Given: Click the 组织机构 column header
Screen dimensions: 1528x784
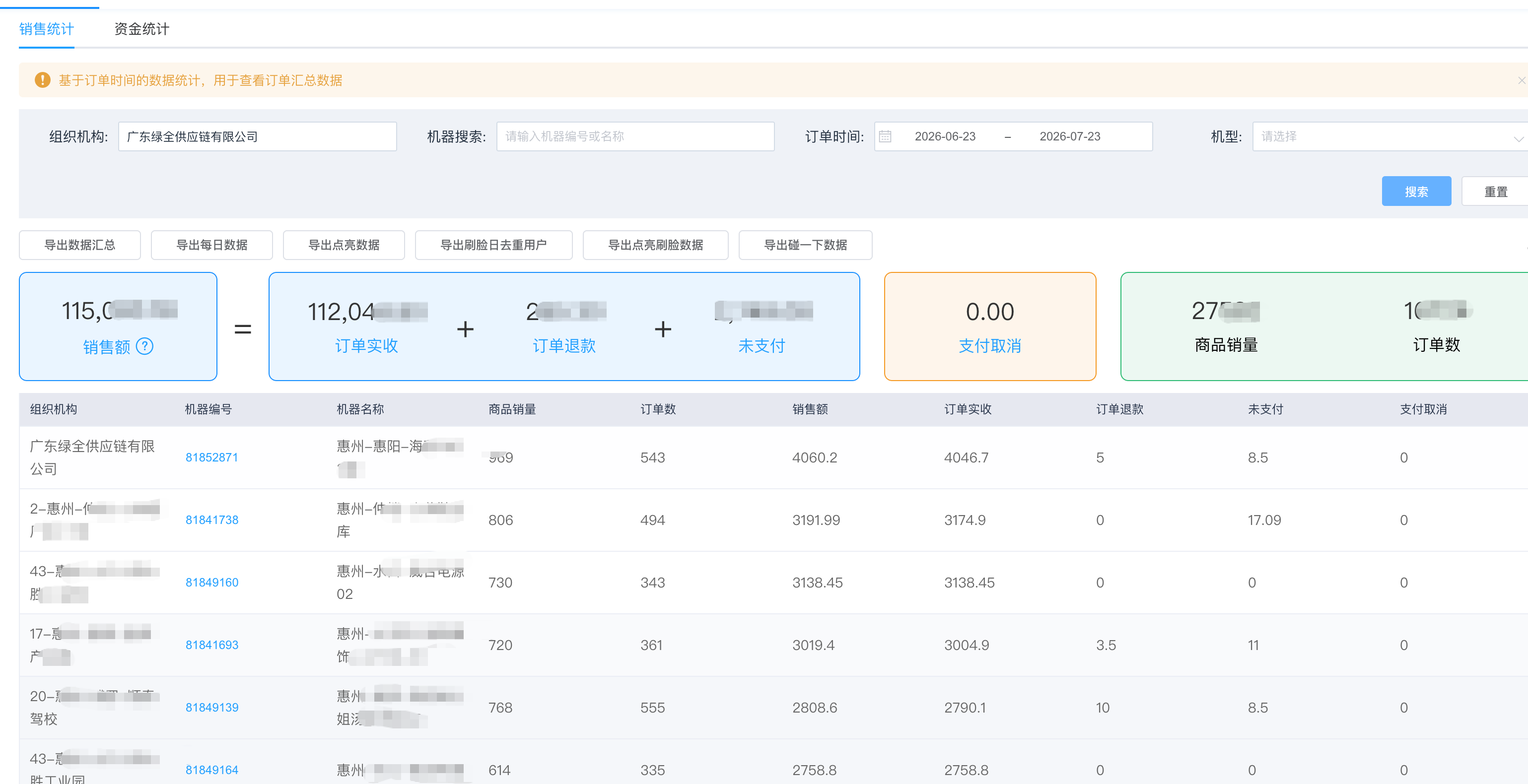Looking at the screenshot, I should [54, 409].
